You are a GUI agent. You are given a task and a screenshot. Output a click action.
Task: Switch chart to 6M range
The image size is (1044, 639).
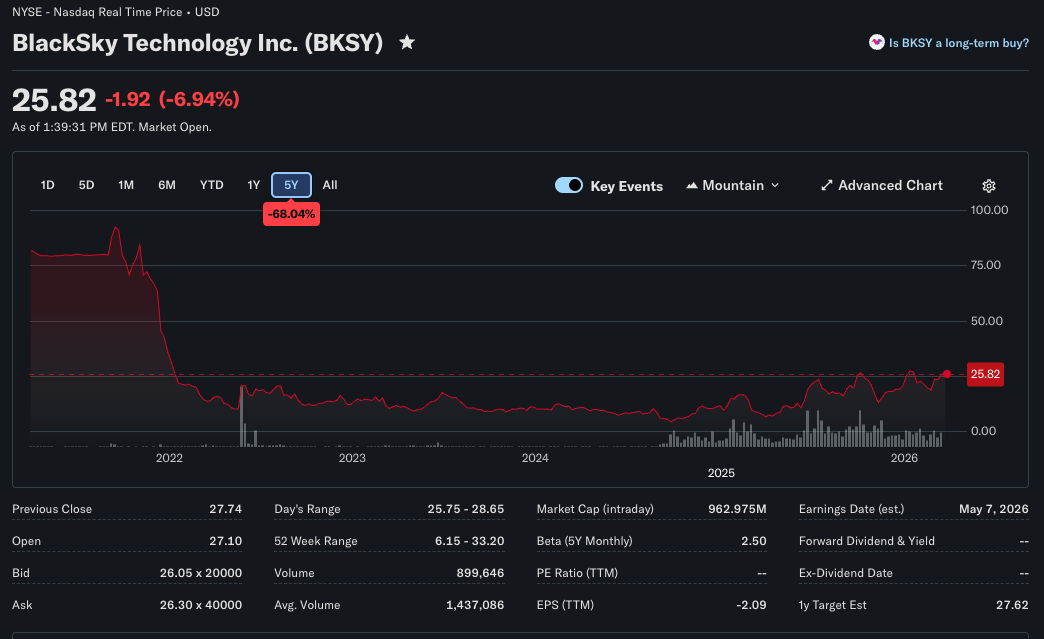(167, 185)
